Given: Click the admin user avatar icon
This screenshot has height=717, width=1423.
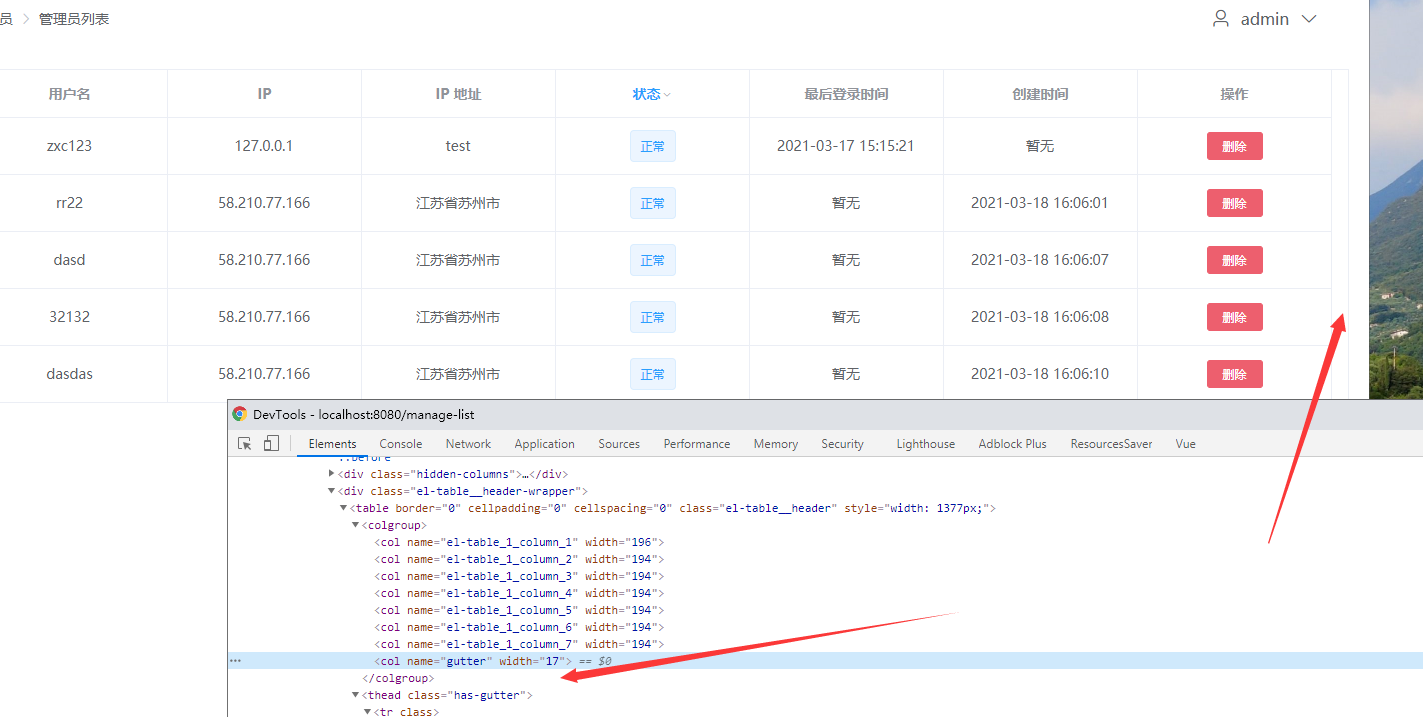Looking at the screenshot, I should pos(1220,18).
